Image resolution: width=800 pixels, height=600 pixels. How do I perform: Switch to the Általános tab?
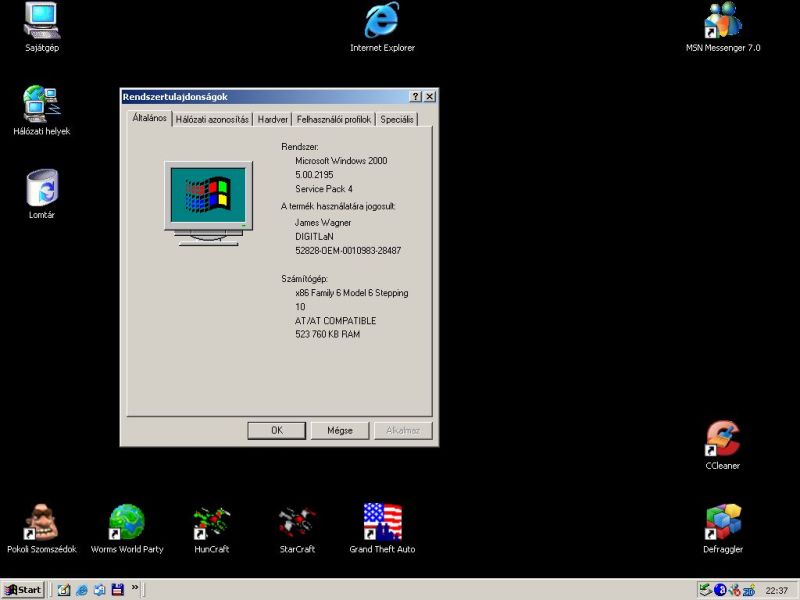[x=149, y=118]
